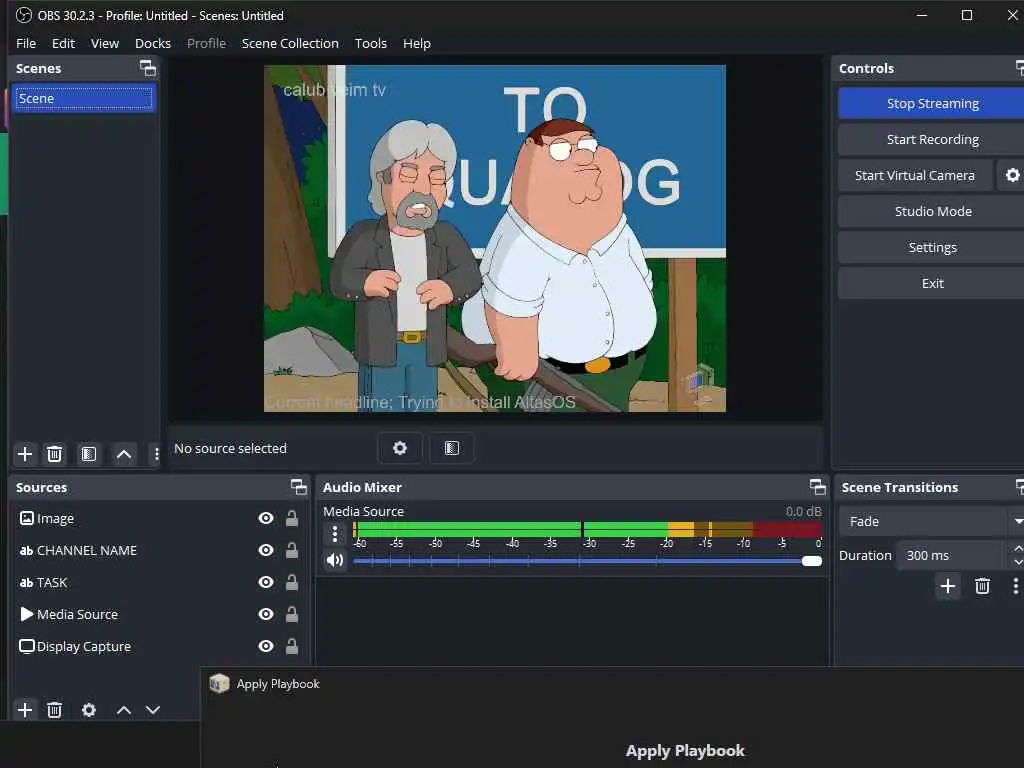Viewport: 1024px width, 768px height.
Task: Enable Studio Mode
Action: (932, 211)
